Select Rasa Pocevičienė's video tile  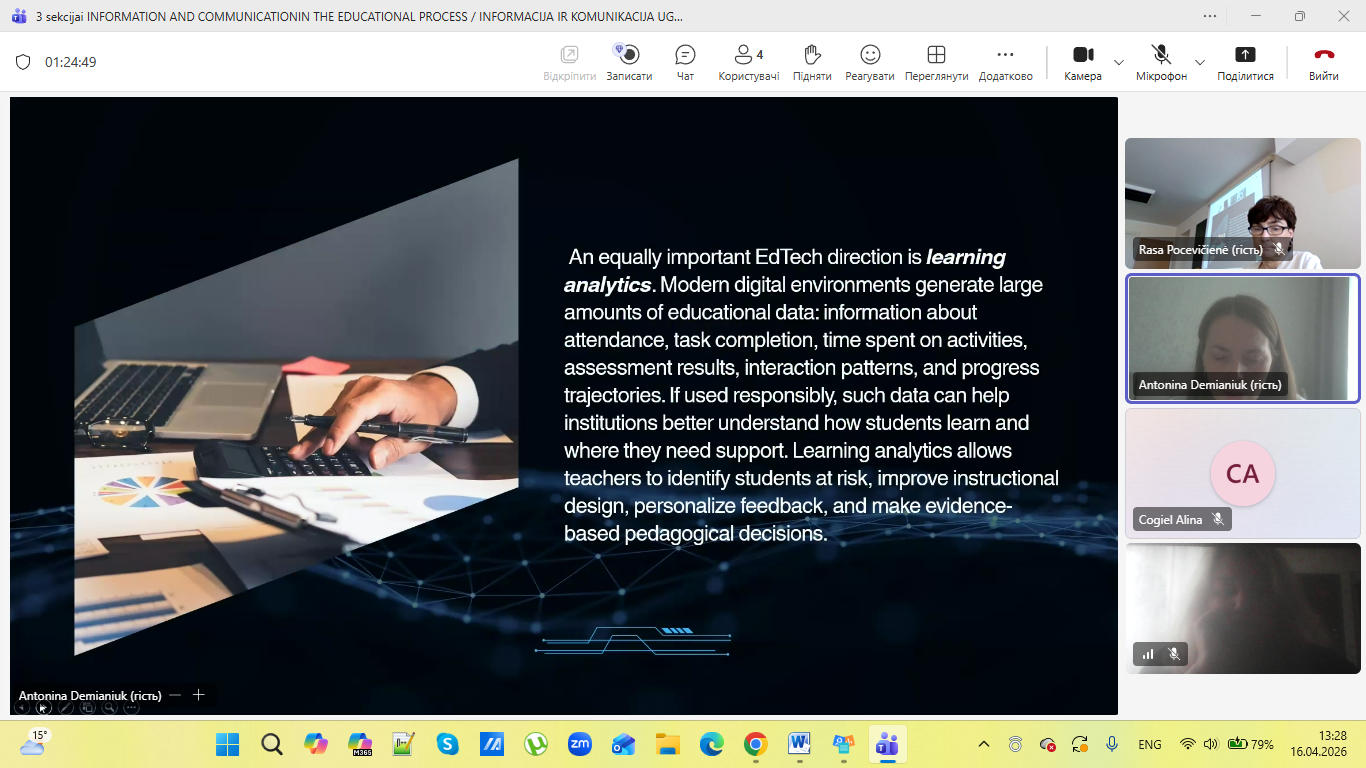click(x=1242, y=203)
